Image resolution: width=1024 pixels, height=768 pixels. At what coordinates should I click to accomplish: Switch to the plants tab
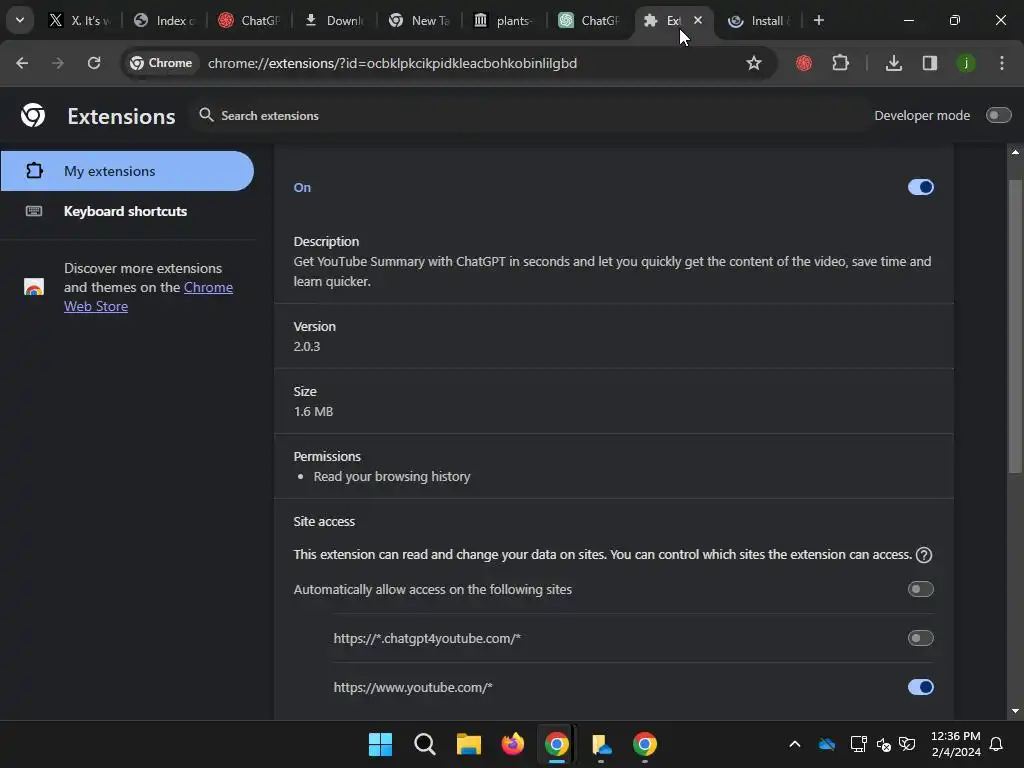504,20
